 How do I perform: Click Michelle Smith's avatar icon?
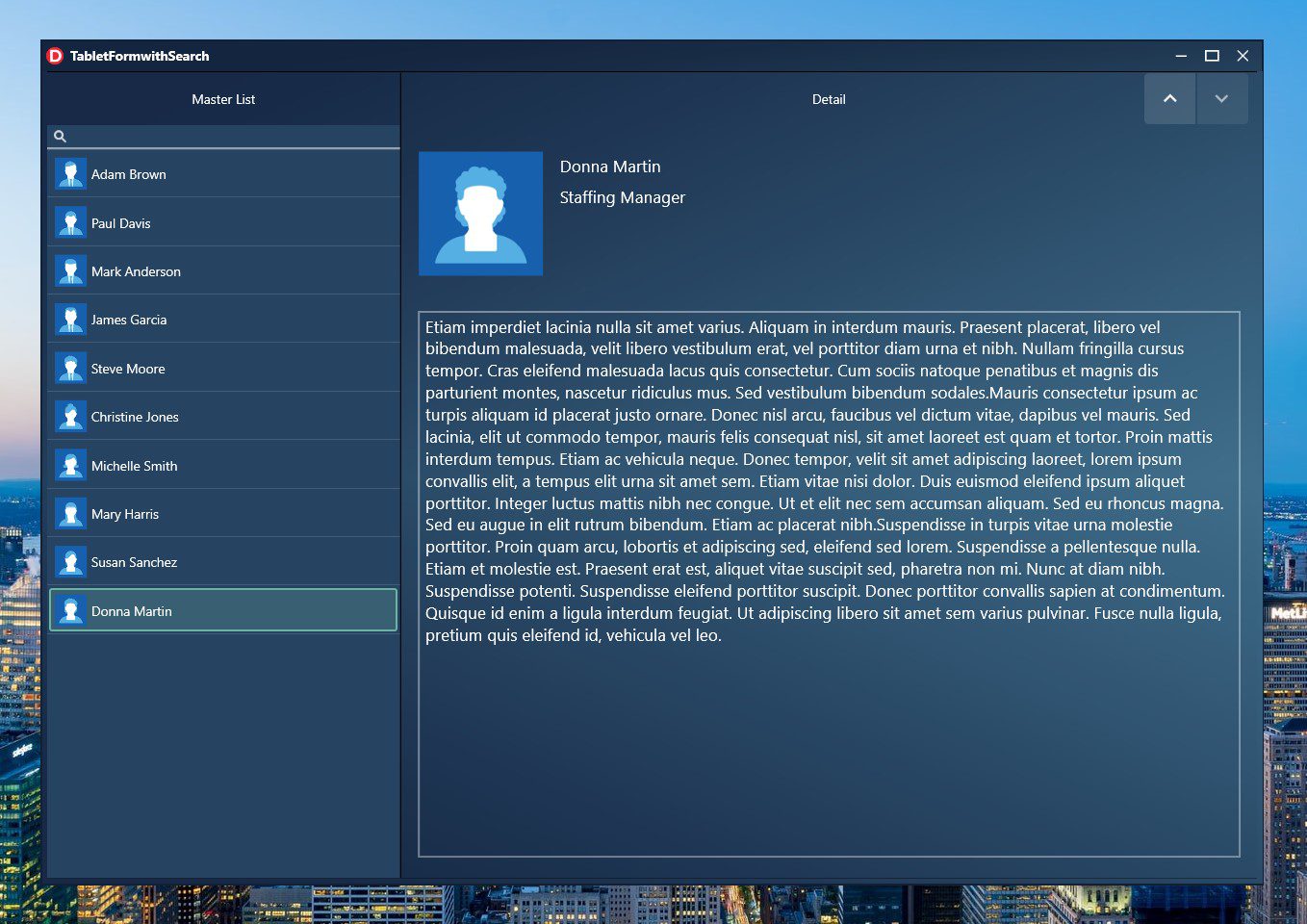(x=70, y=464)
